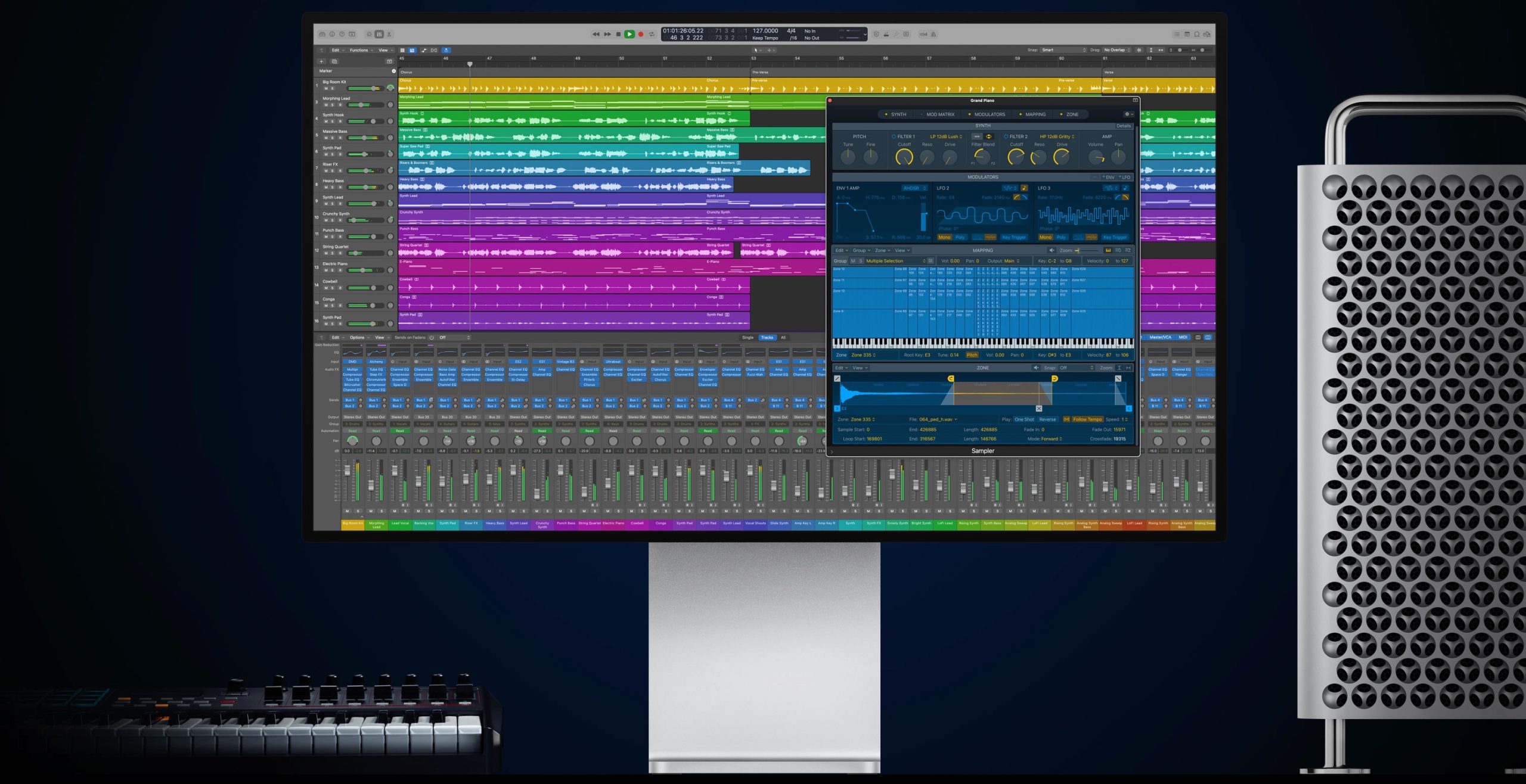Open the tracks area Edit menu

[x=337, y=50]
